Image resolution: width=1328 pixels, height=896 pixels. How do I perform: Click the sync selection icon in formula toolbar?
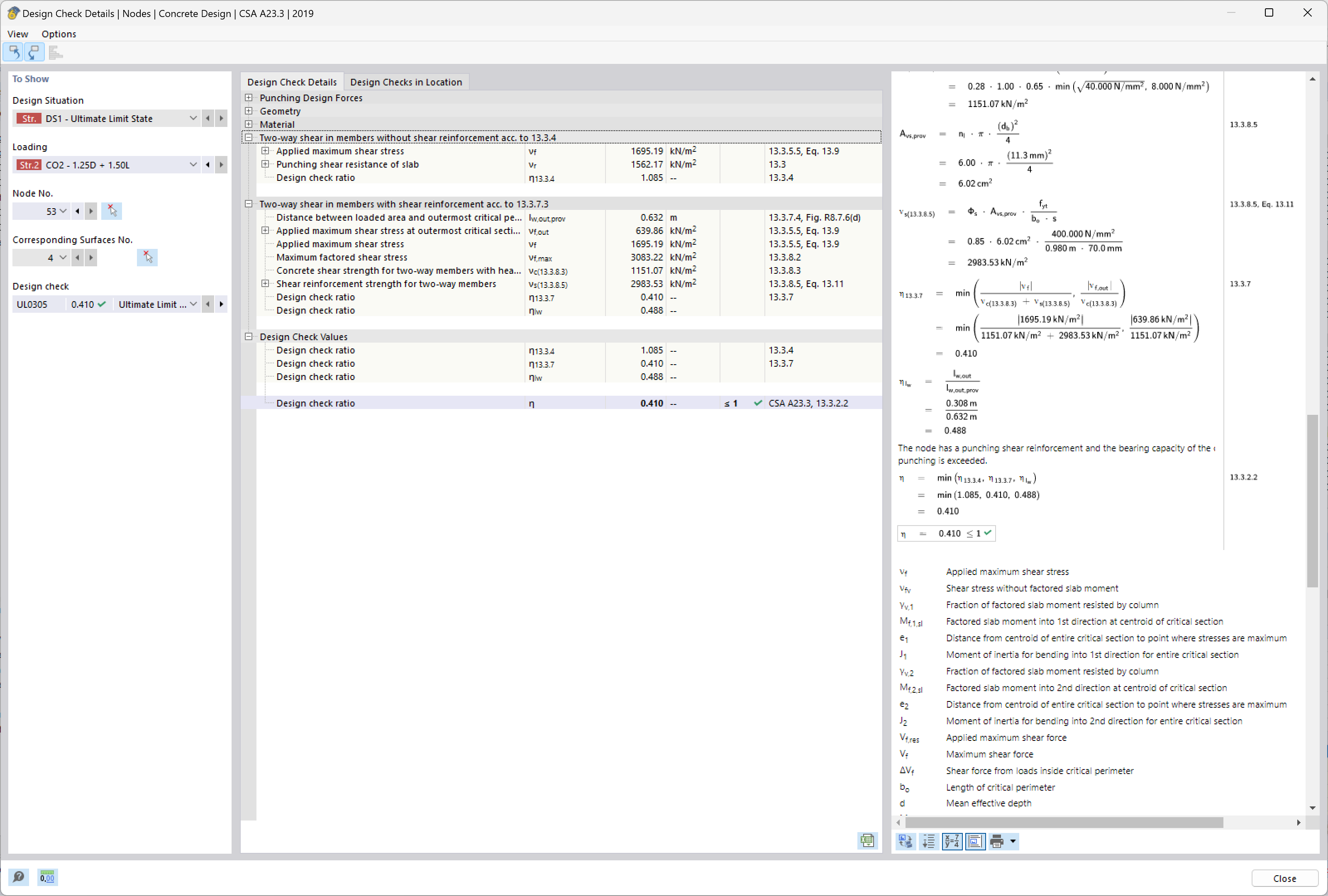(906, 841)
